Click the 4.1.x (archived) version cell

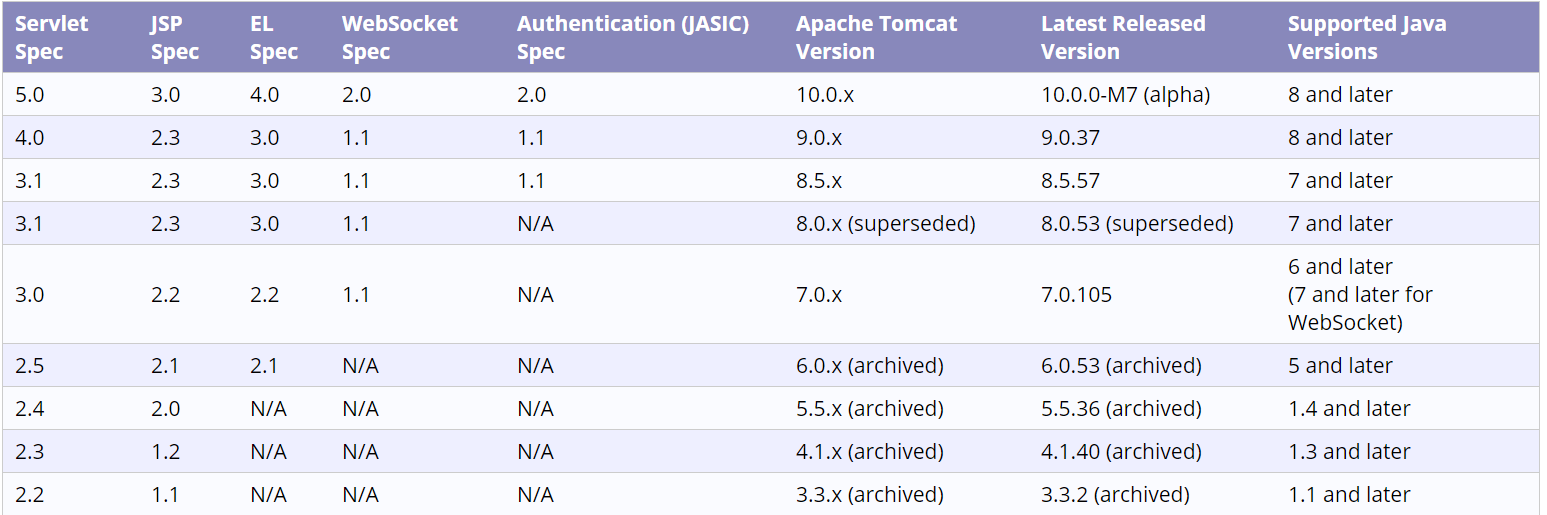coord(869,452)
